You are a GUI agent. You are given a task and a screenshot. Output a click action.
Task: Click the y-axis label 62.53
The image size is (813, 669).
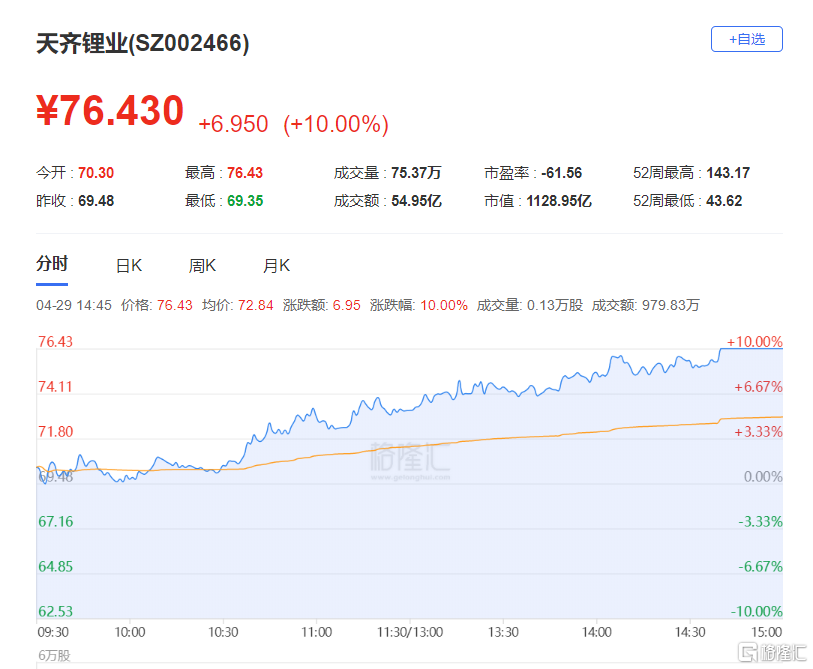pos(55,611)
